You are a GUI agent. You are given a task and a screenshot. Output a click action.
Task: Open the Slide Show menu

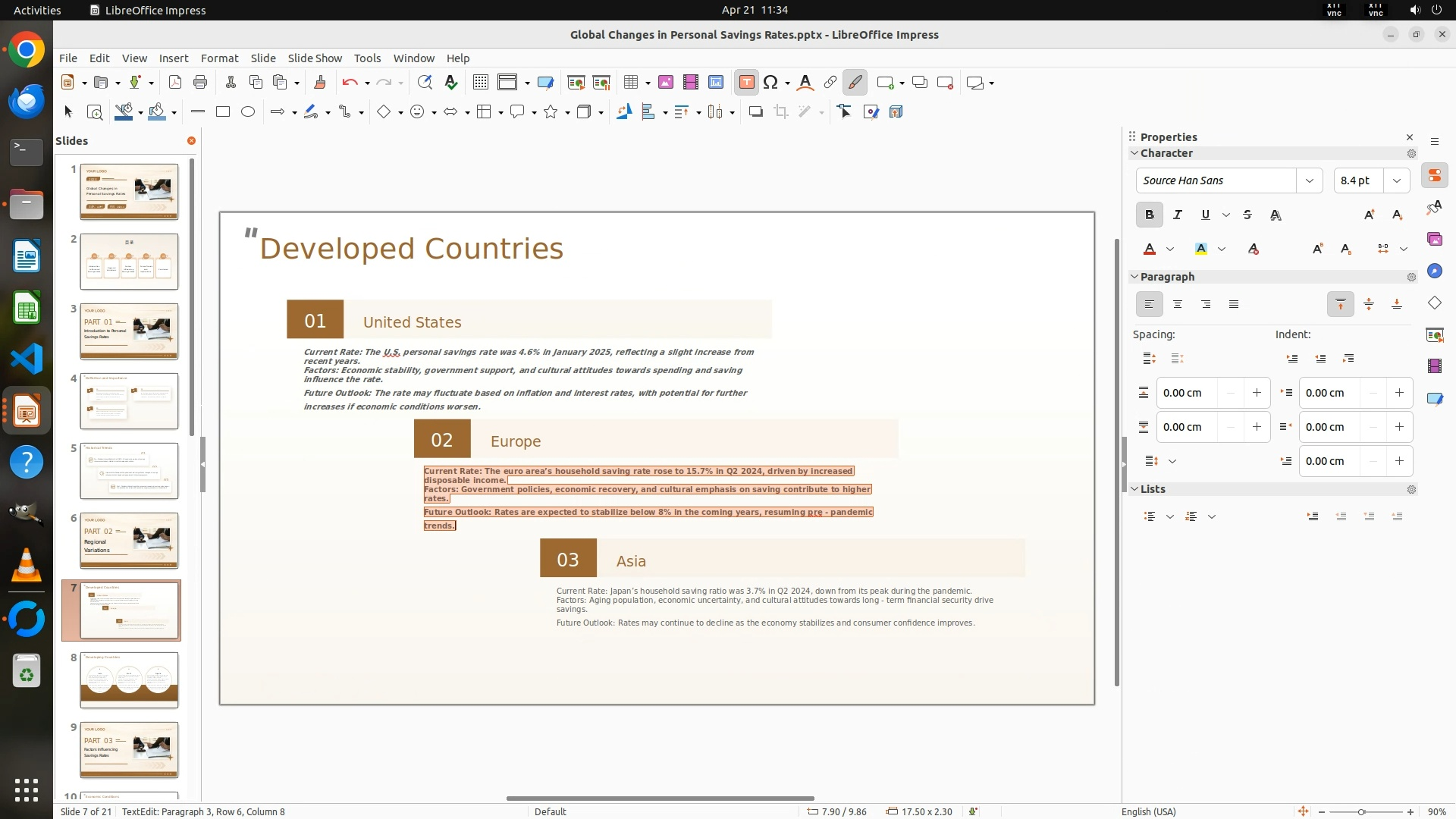pos(315,58)
